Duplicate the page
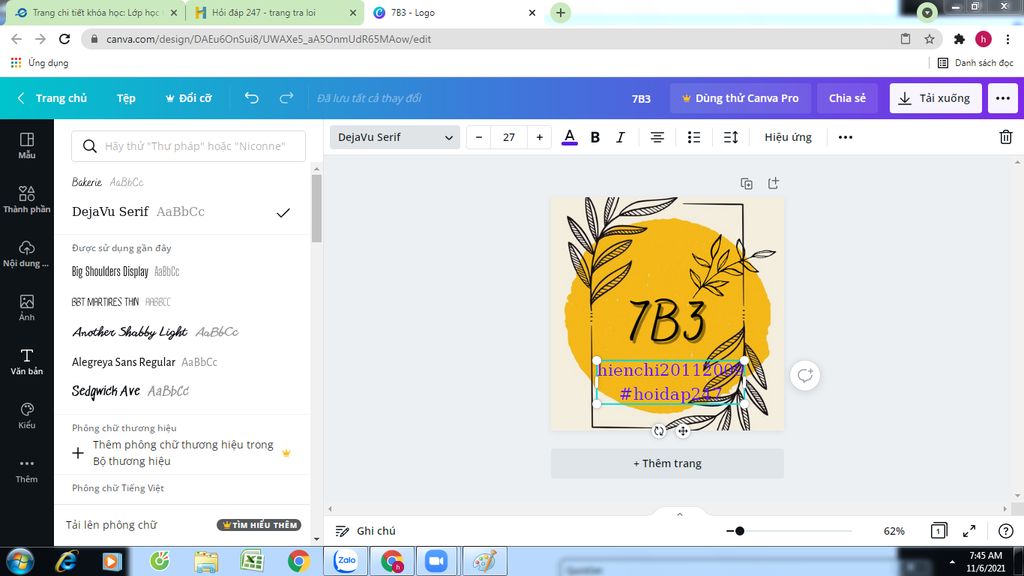 (746, 184)
